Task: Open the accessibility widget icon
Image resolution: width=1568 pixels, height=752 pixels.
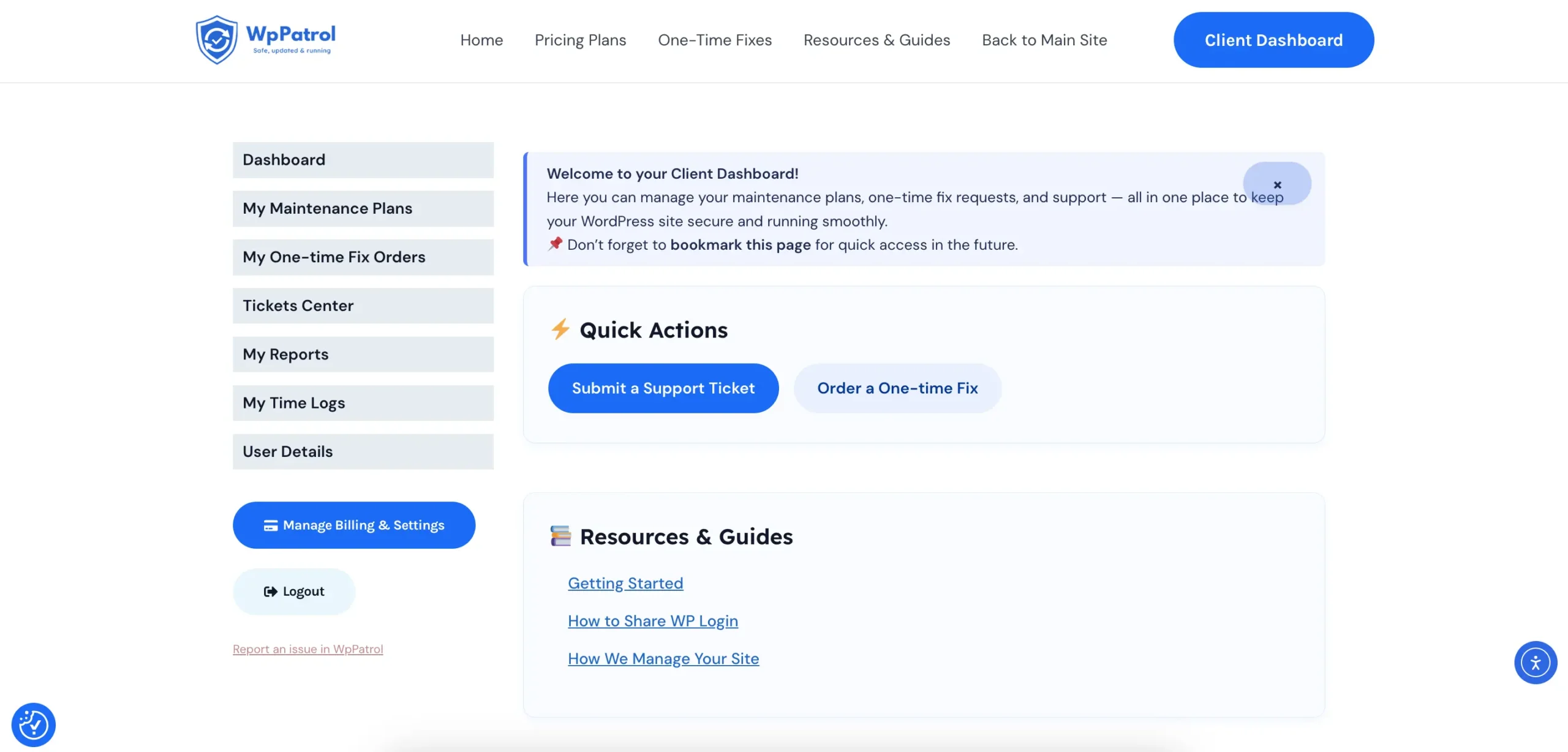Action: 1536,662
